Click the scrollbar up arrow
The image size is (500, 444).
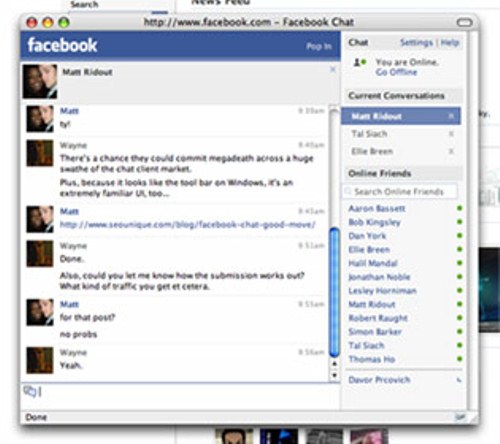click(334, 364)
